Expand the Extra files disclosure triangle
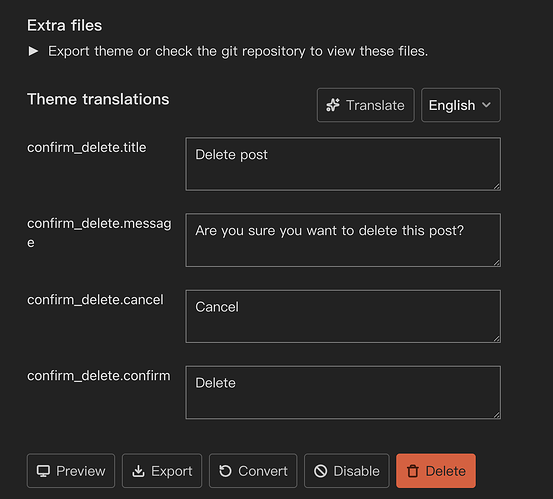The height and width of the screenshot is (499, 553). tap(33, 51)
